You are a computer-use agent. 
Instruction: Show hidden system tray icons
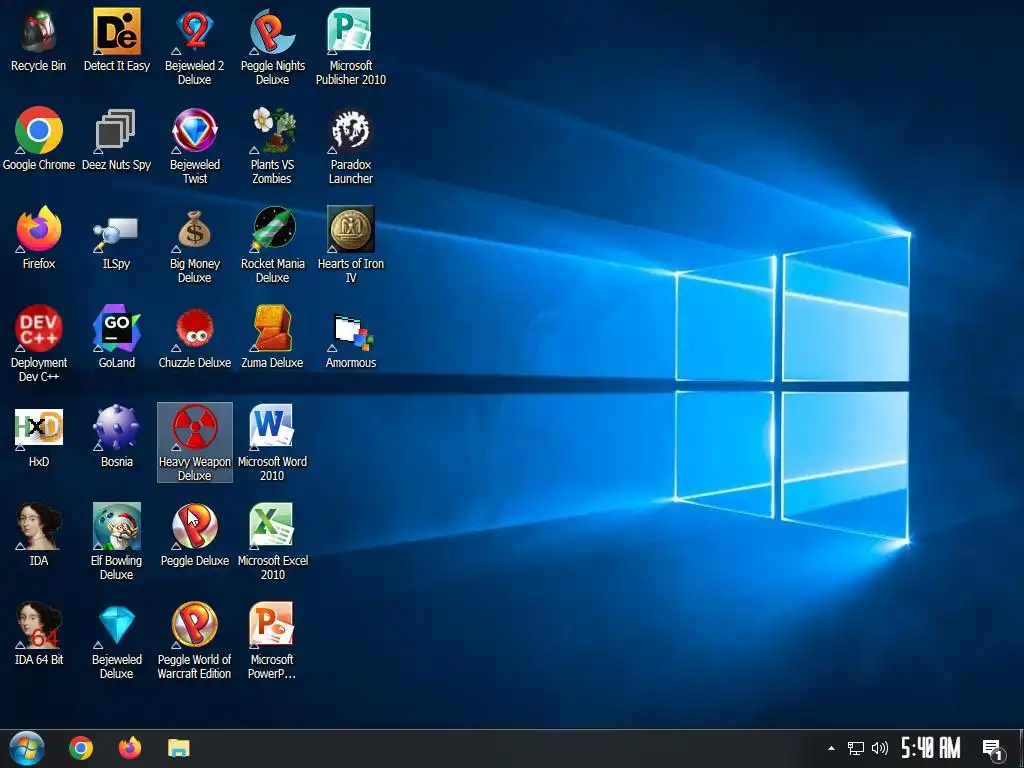tap(831, 748)
